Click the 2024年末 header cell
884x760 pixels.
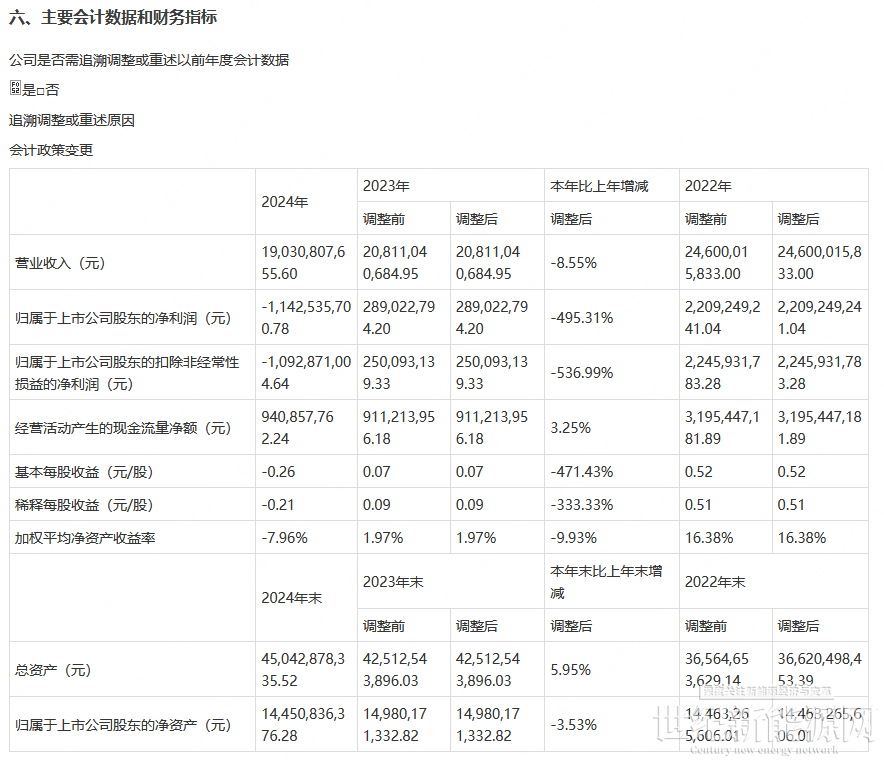(x=291, y=598)
